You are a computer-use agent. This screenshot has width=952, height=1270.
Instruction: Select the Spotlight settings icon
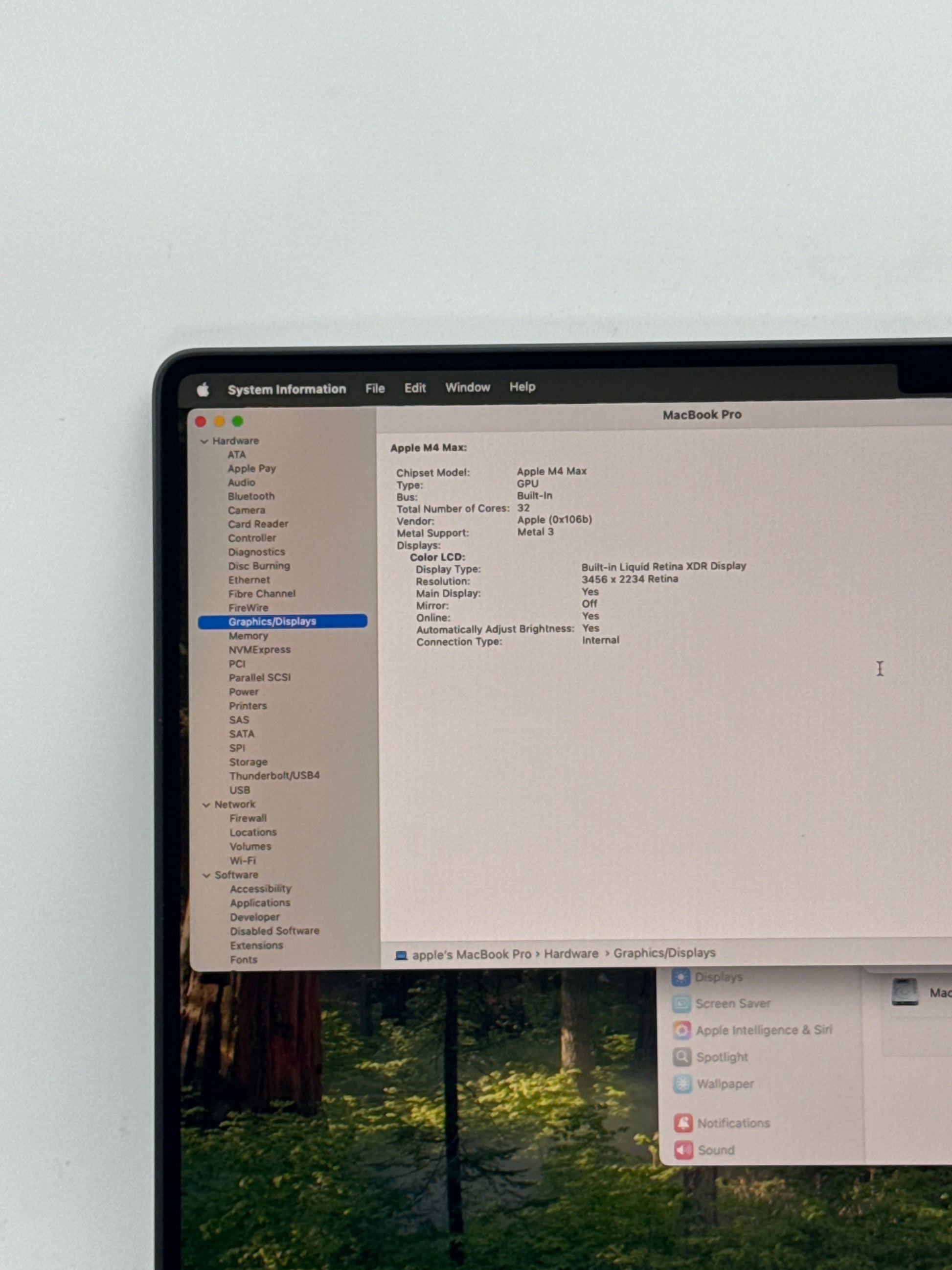(682, 1057)
